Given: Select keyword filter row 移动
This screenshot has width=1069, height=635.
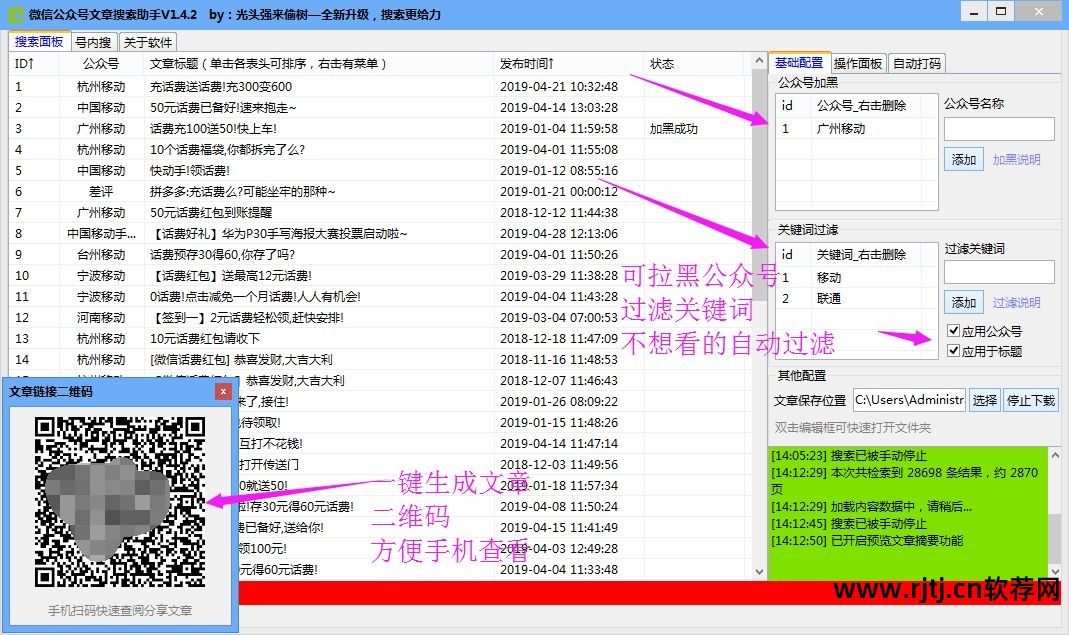Looking at the screenshot, I should coord(857,278).
